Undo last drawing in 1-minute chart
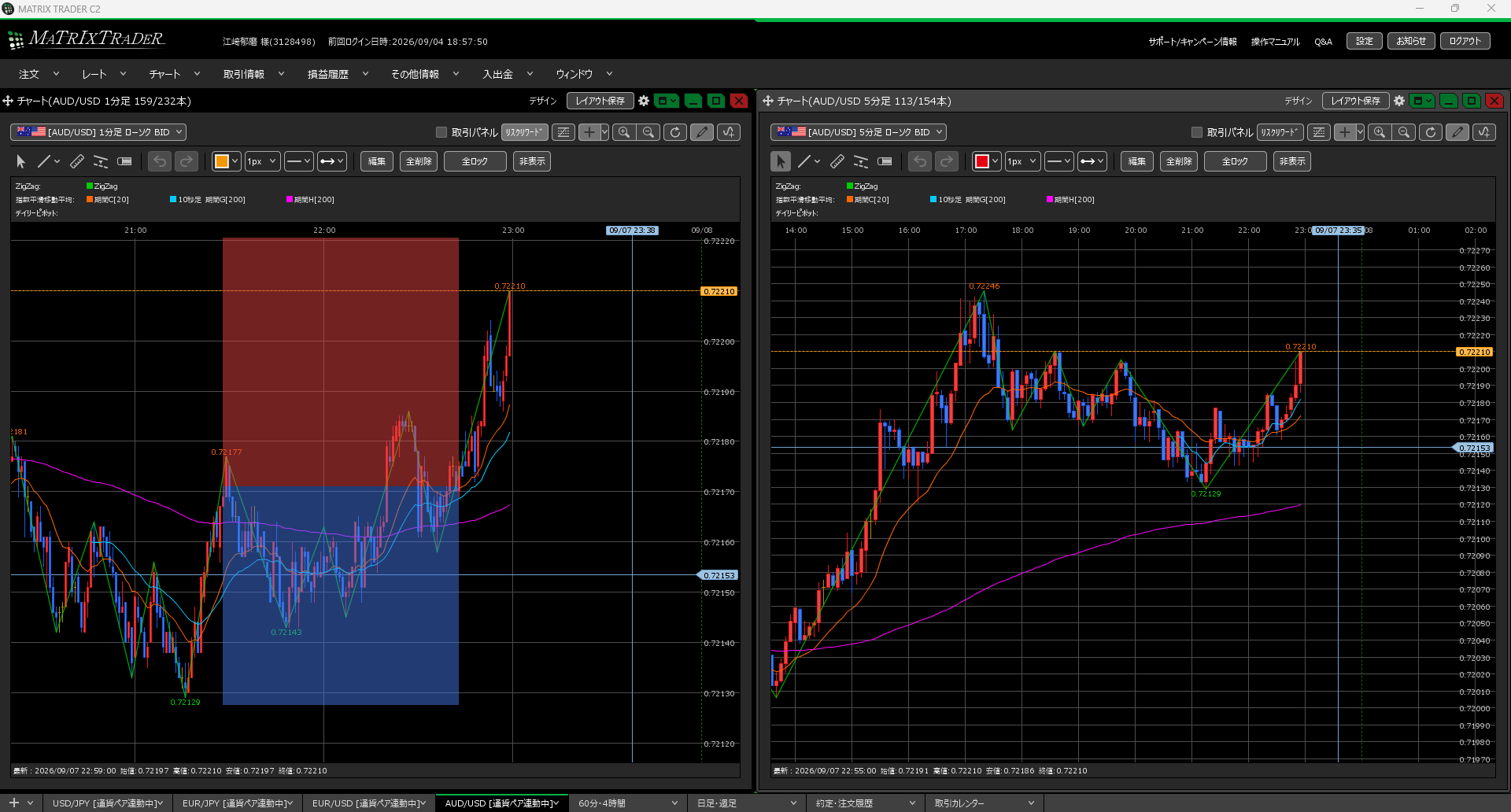Viewport: 1511px width, 812px height. click(160, 161)
